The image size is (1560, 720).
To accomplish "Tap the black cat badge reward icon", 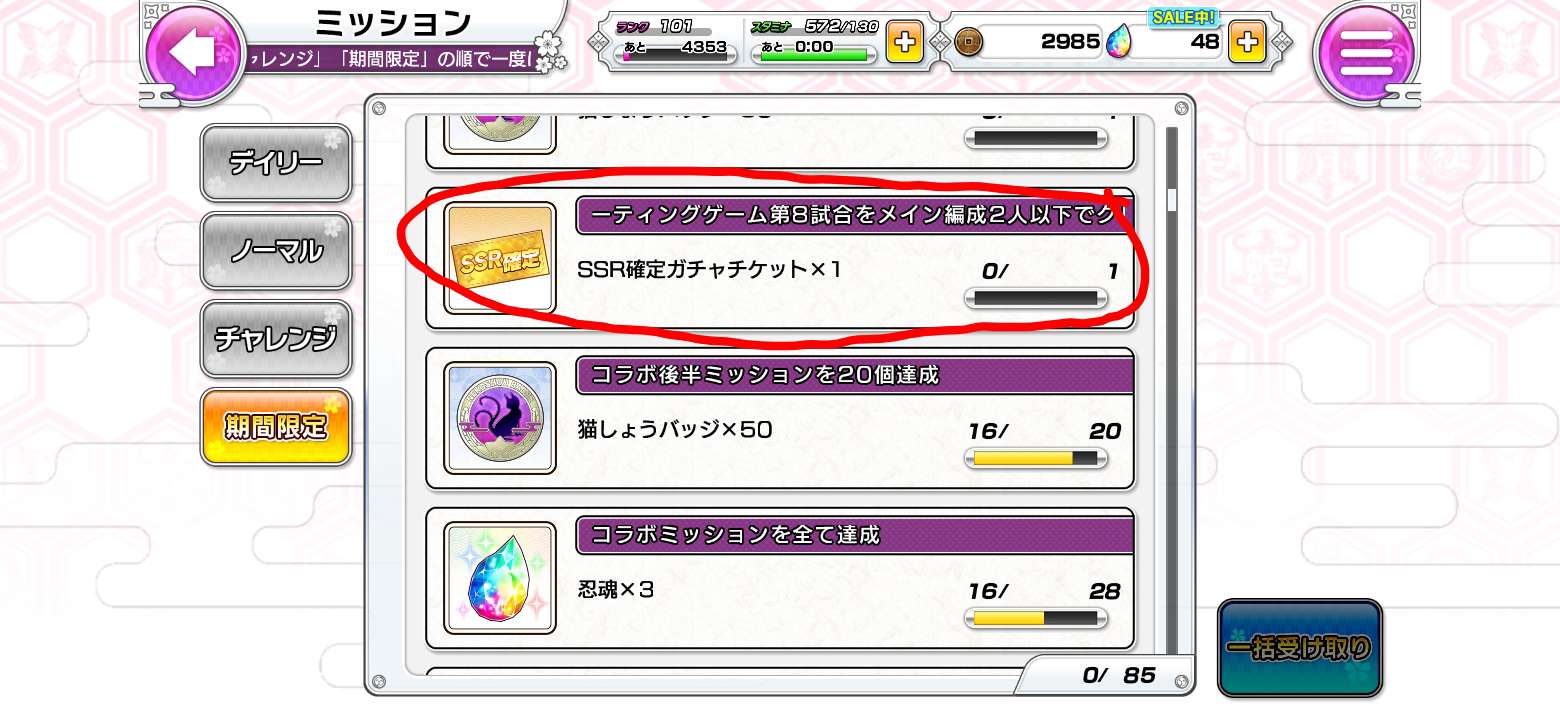I will 500,418.
